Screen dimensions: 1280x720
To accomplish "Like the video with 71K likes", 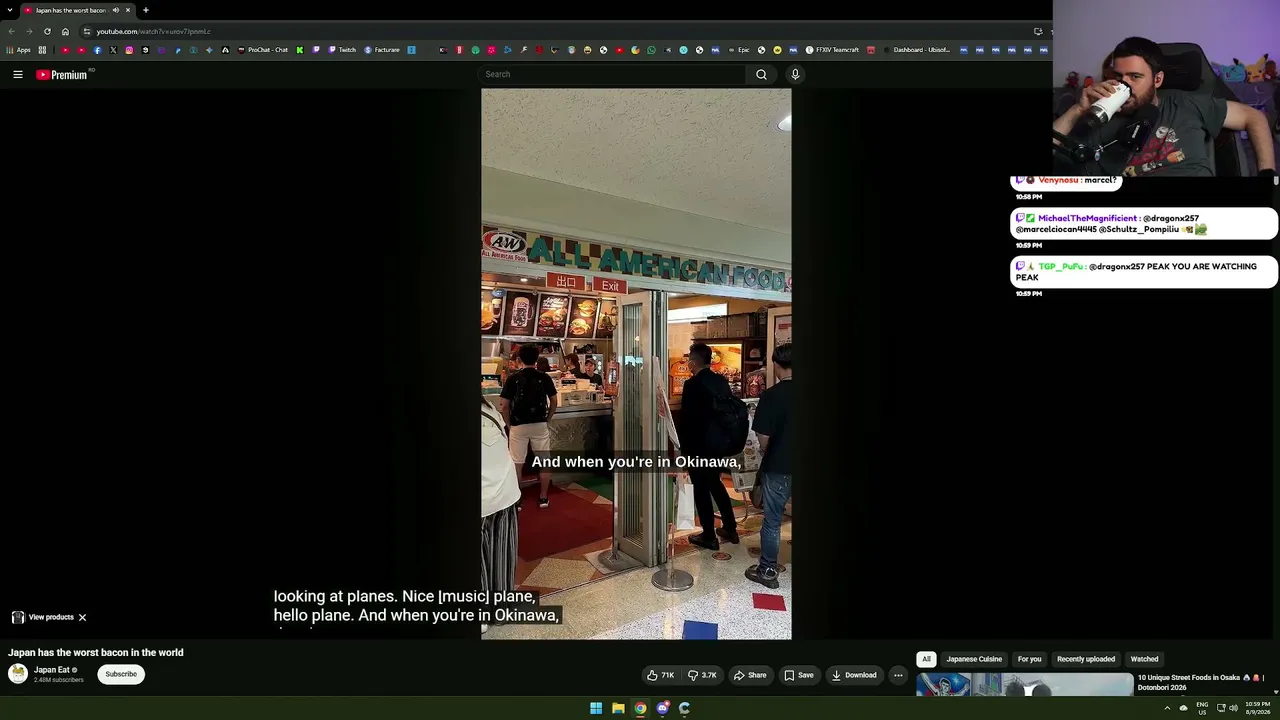I will point(660,675).
